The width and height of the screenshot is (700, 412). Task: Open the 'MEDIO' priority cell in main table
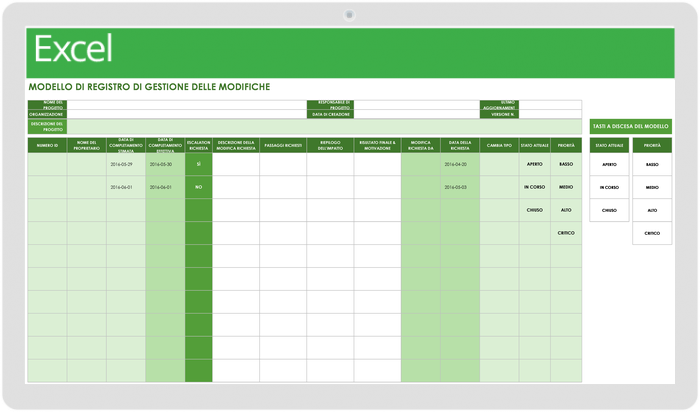click(x=566, y=187)
